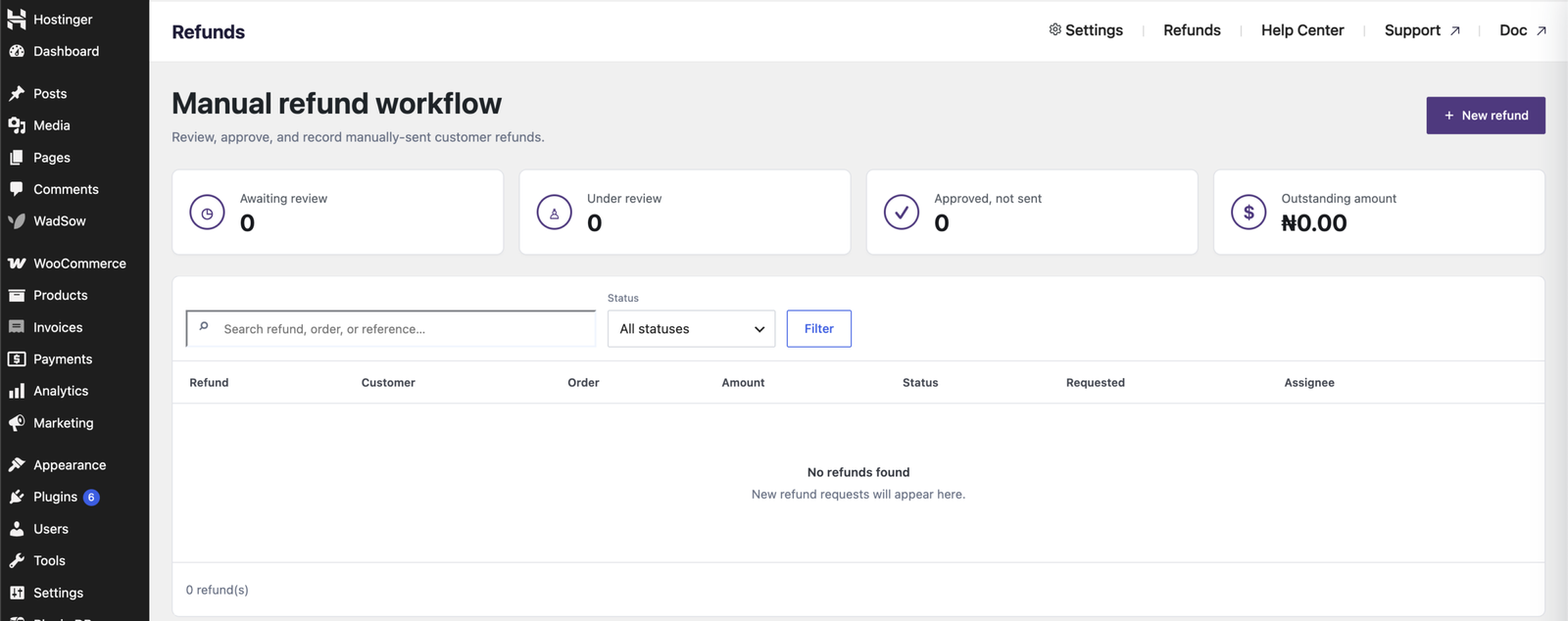1568x621 pixels.
Task: Click the Doc external link arrow
Action: [x=1542, y=31]
